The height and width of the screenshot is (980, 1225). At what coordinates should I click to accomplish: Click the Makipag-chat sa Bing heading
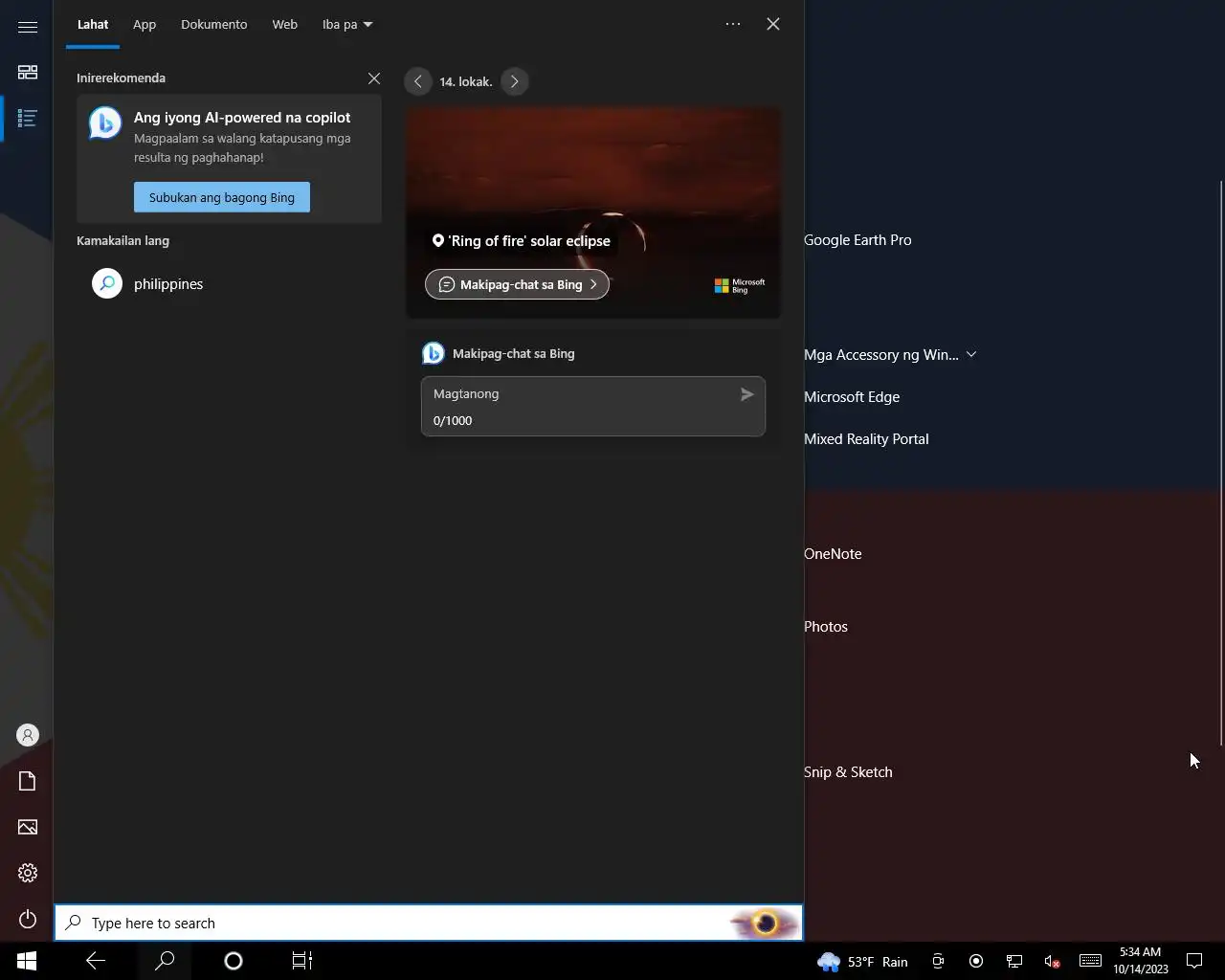[513, 353]
